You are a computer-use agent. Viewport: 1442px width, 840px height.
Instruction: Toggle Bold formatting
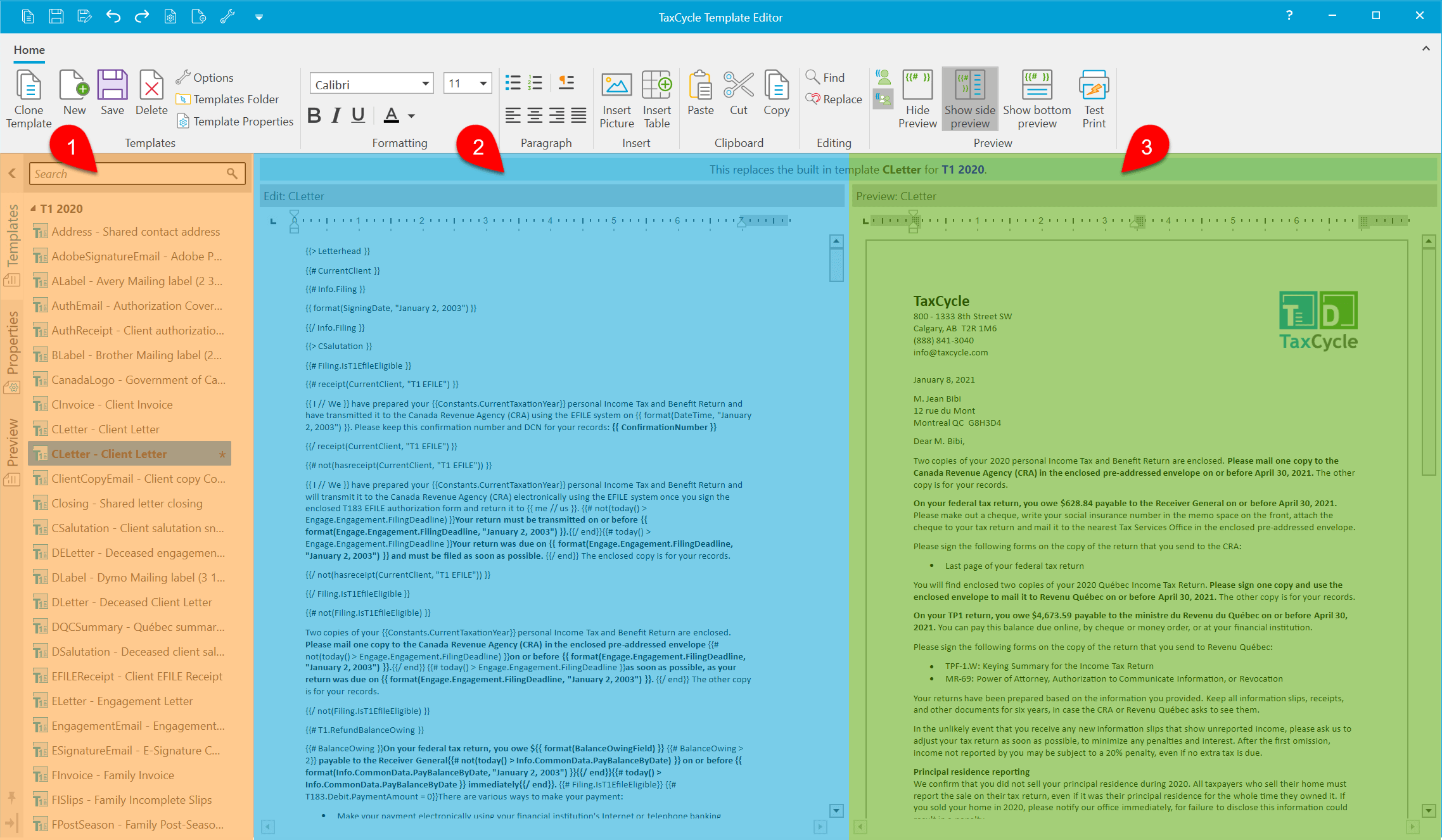[x=314, y=115]
